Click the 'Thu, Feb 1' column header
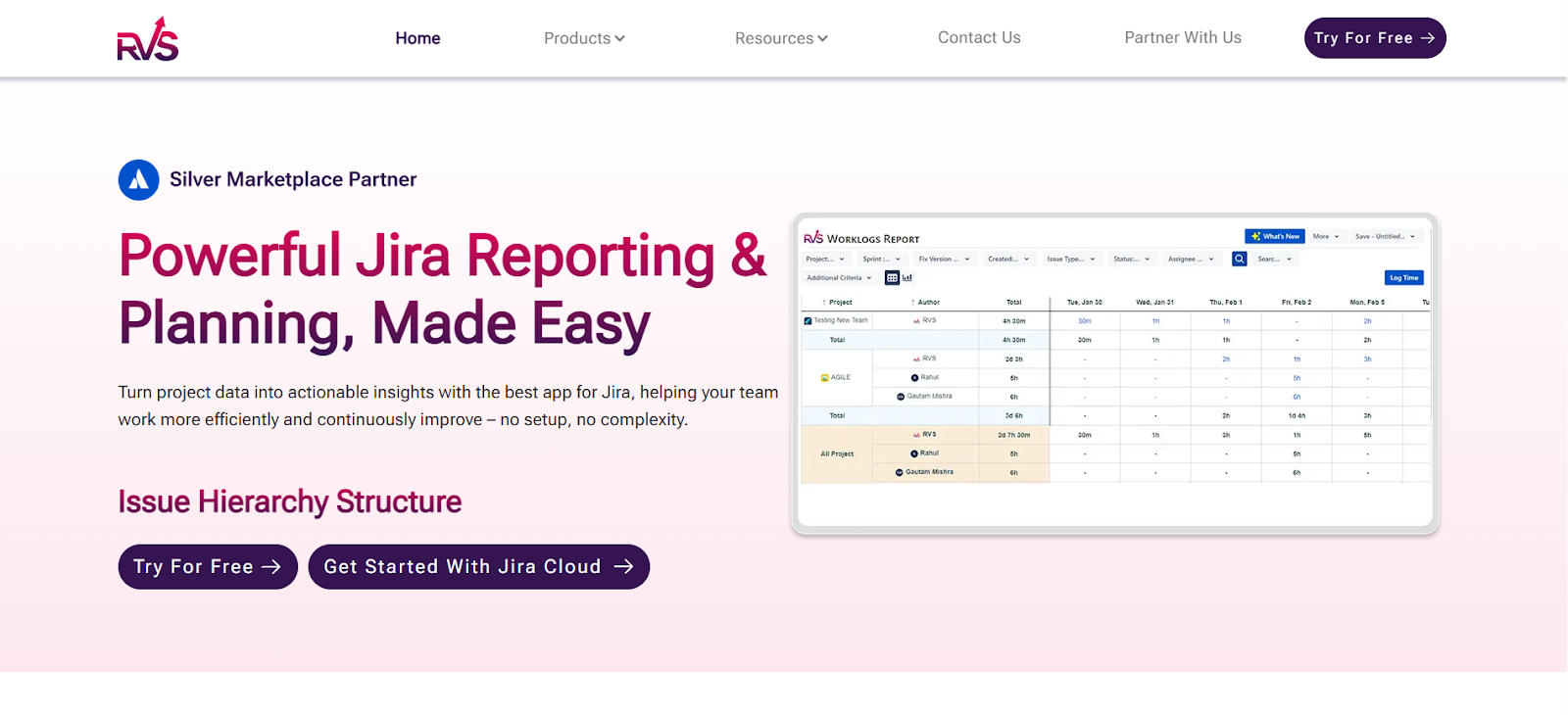The height and width of the screenshot is (715, 1568). [x=1226, y=302]
